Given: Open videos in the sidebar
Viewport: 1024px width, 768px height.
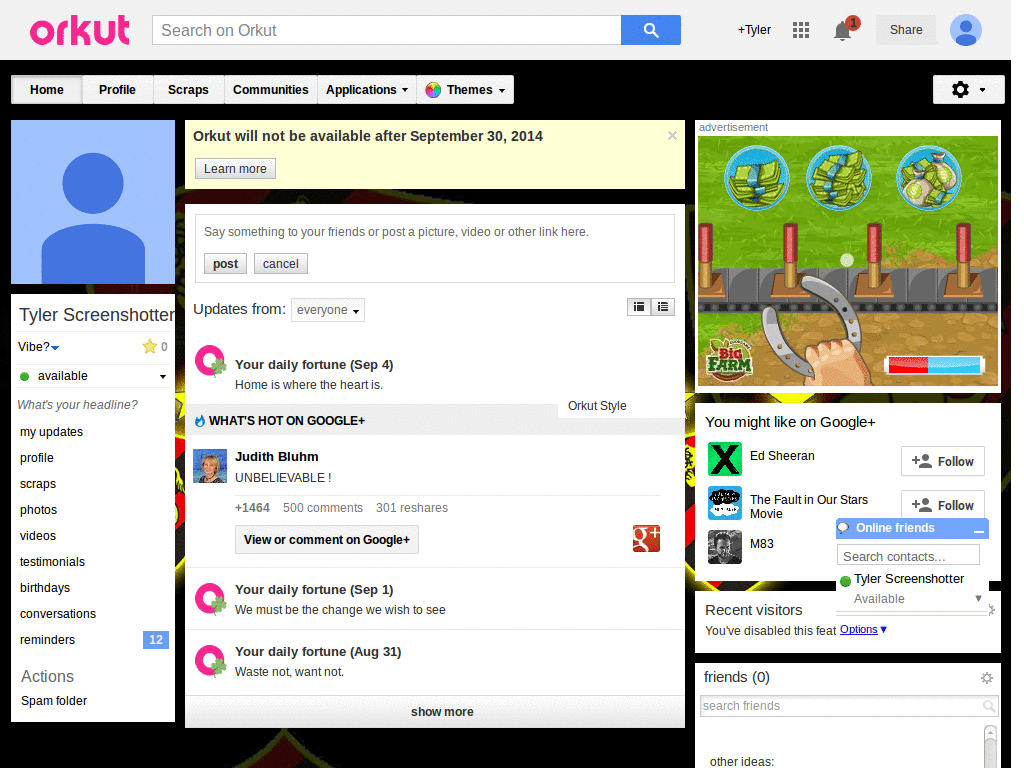Looking at the screenshot, I should pyautogui.click(x=38, y=536).
